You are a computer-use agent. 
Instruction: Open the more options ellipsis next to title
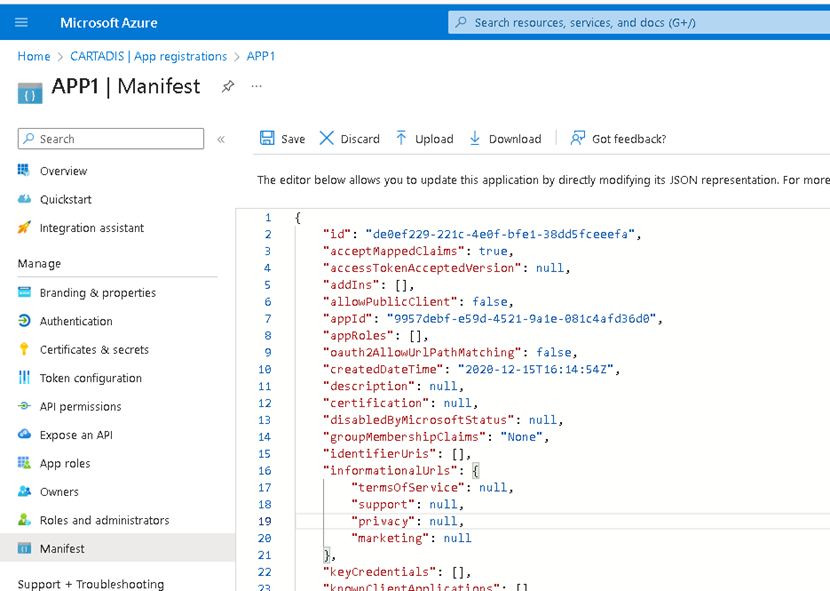tap(257, 86)
